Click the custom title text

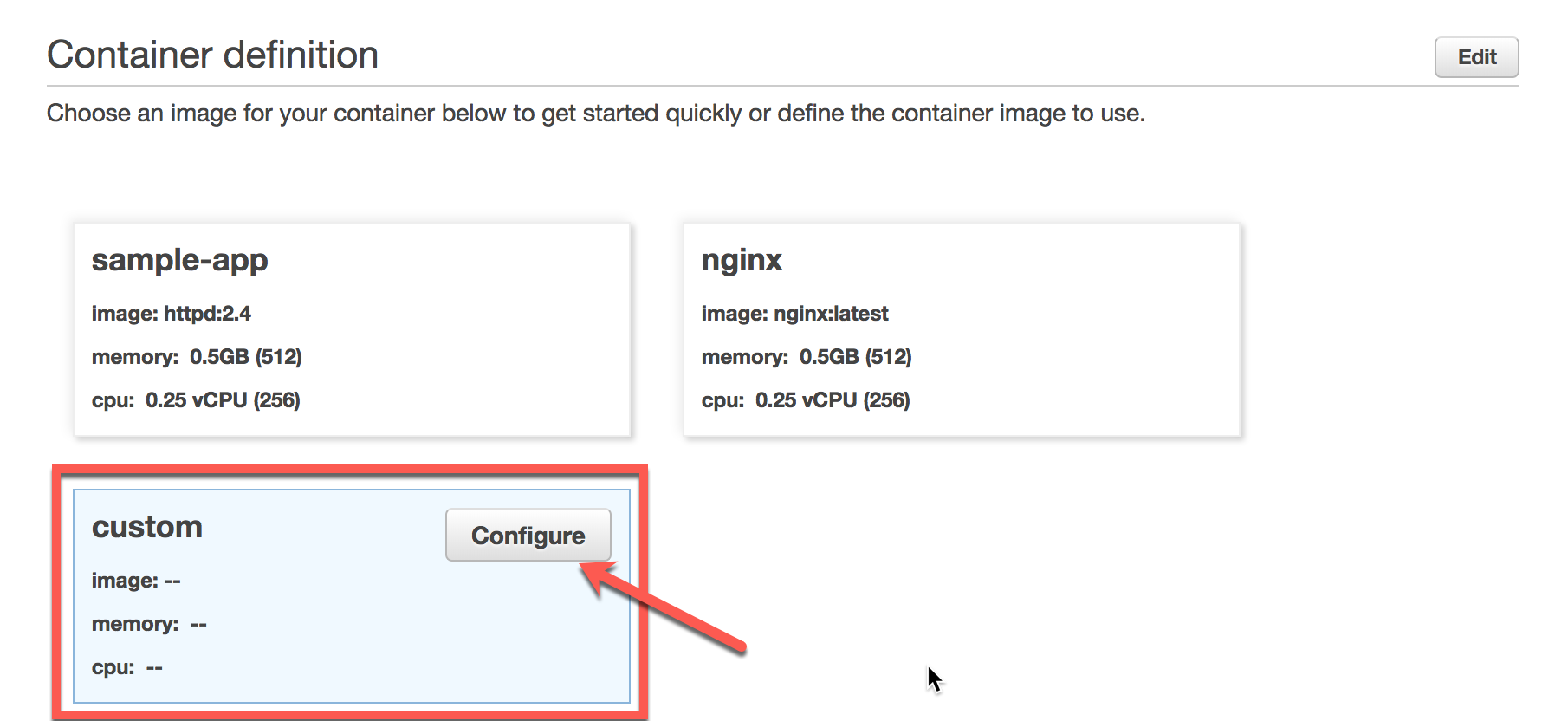click(146, 527)
